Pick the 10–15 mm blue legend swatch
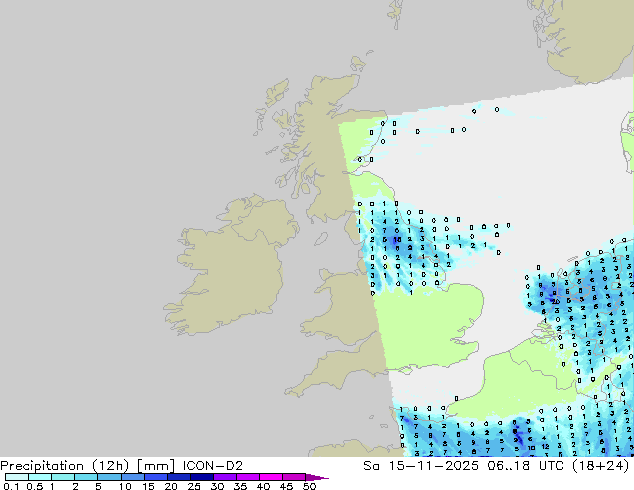634x490 pixels. point(133,477)
